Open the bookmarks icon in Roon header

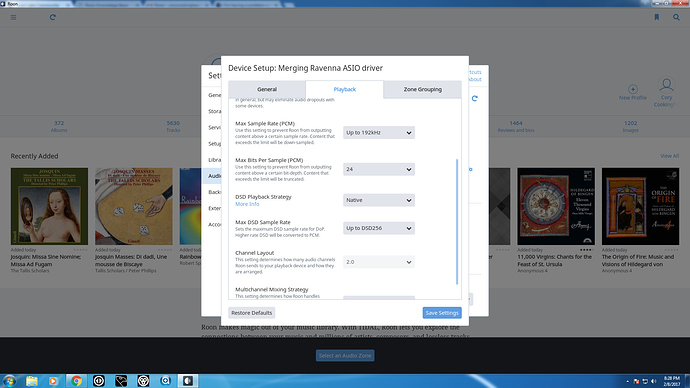[657, 17]
